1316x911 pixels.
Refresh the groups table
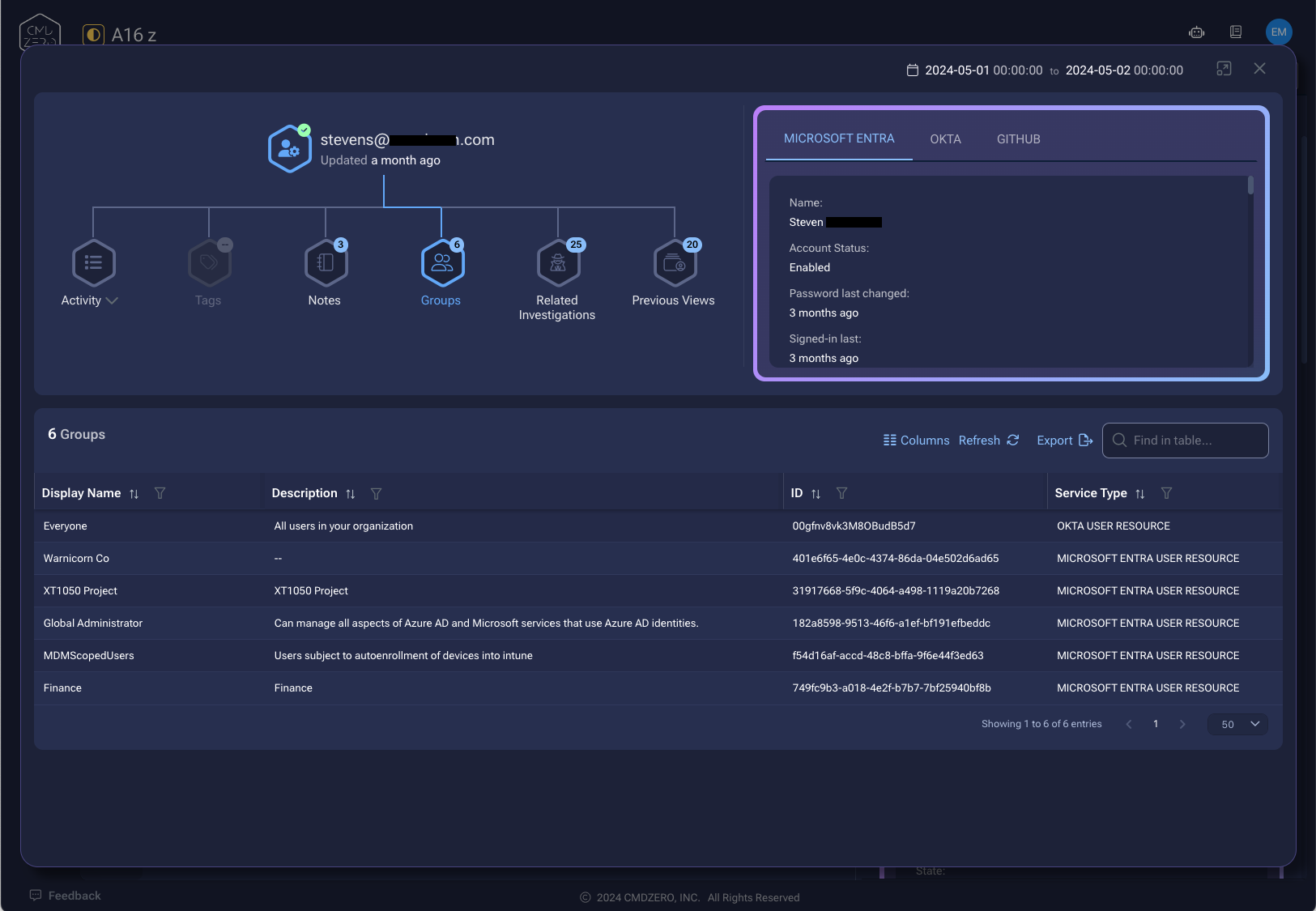tap(989, 441)
